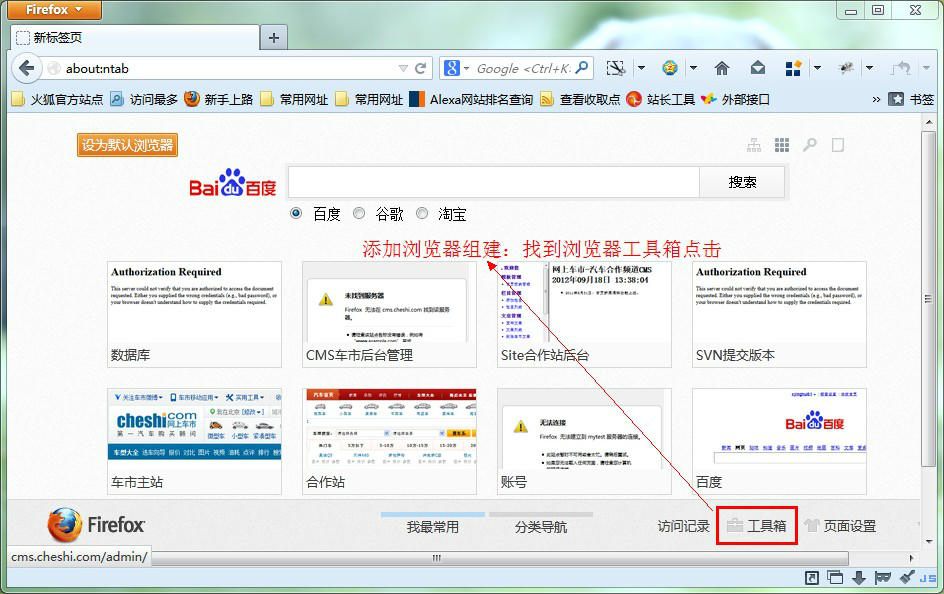Click the 站长工具 bookmark icon
The width and height of the screenshot is (944, 594).
click(x=633, y=99)
